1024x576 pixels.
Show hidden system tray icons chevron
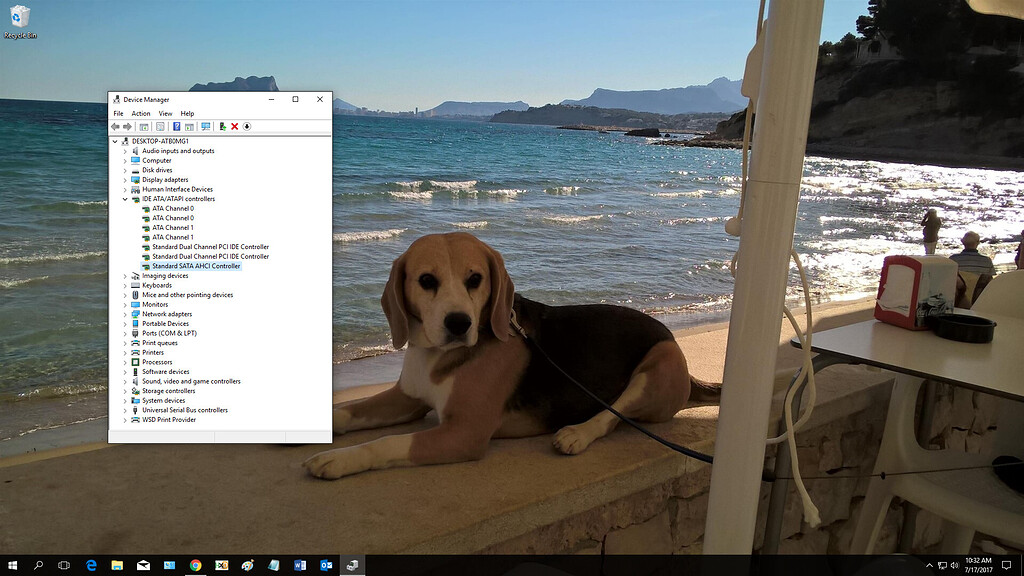click(x=929, y=566)
